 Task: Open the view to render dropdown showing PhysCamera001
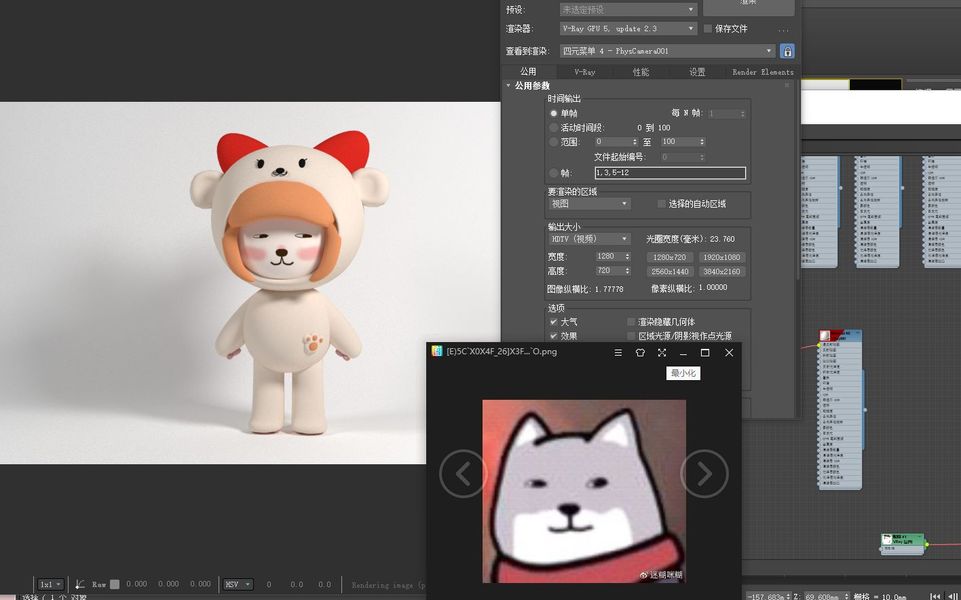tap(667, 51)
